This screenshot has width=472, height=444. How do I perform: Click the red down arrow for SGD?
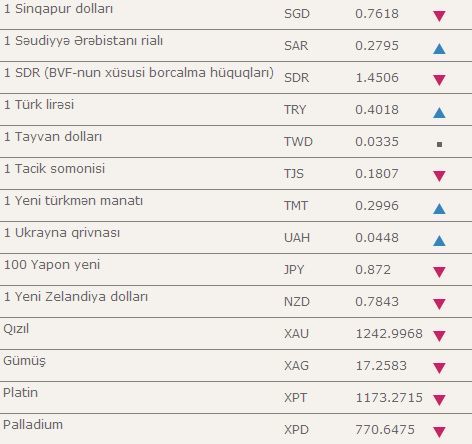[x=439, y=16]
